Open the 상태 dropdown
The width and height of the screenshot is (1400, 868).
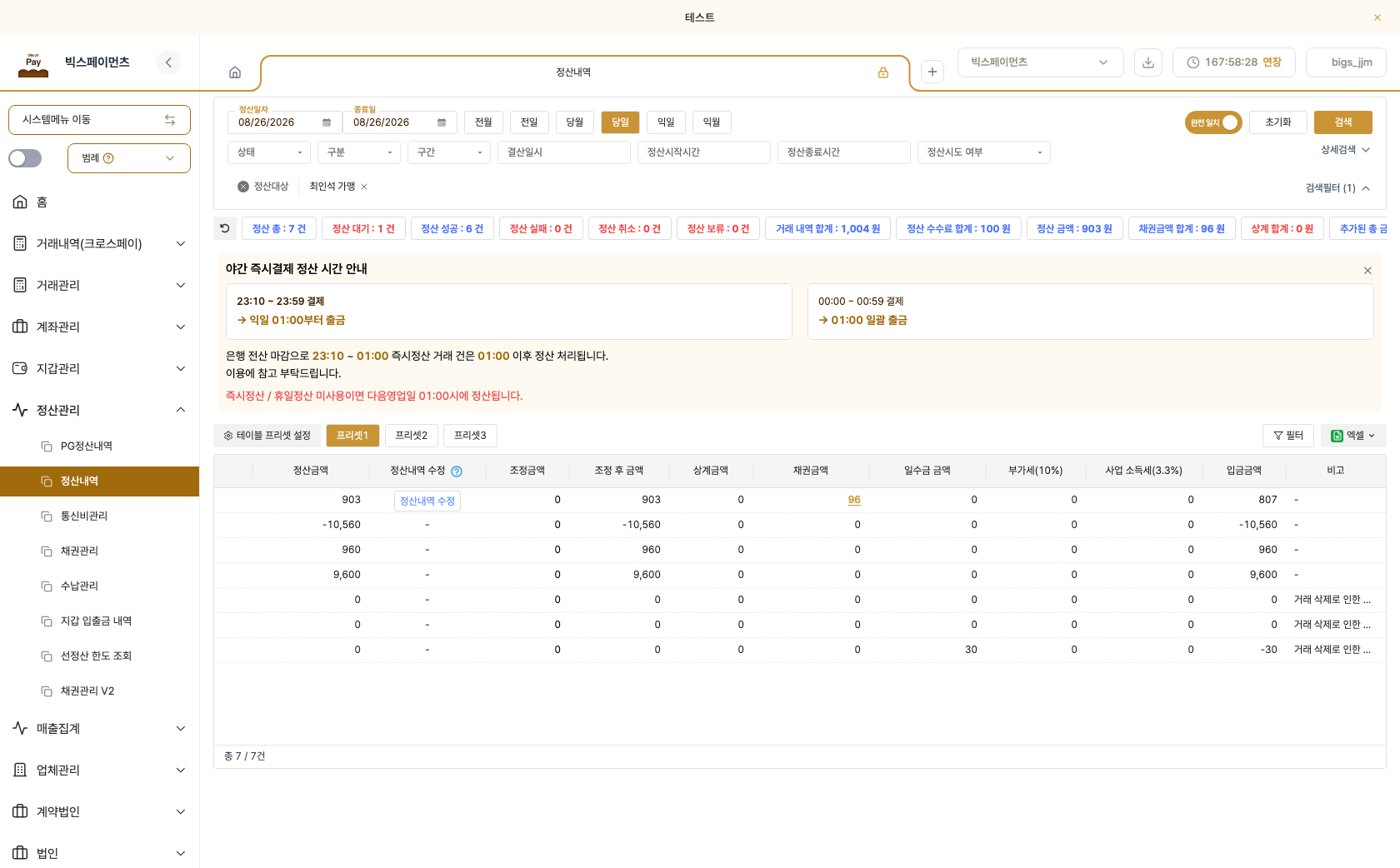(269, 152)
